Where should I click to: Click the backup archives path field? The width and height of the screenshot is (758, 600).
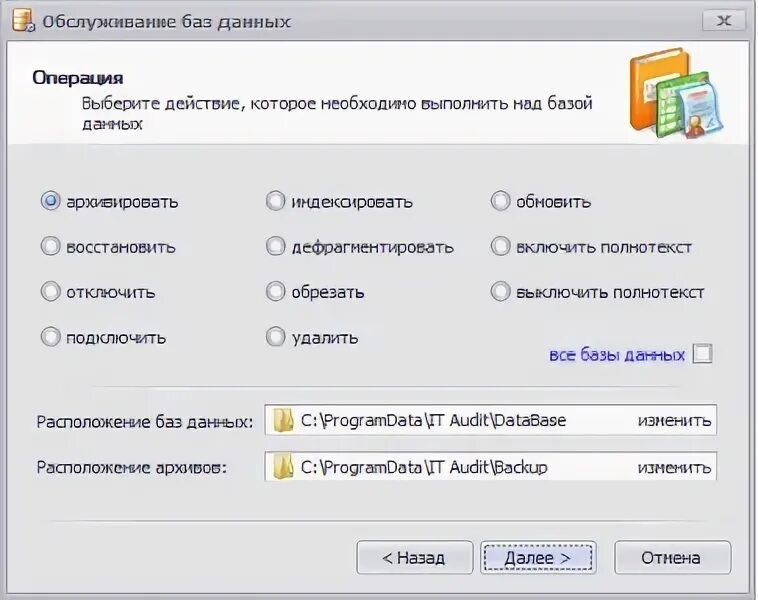point(490,467)
